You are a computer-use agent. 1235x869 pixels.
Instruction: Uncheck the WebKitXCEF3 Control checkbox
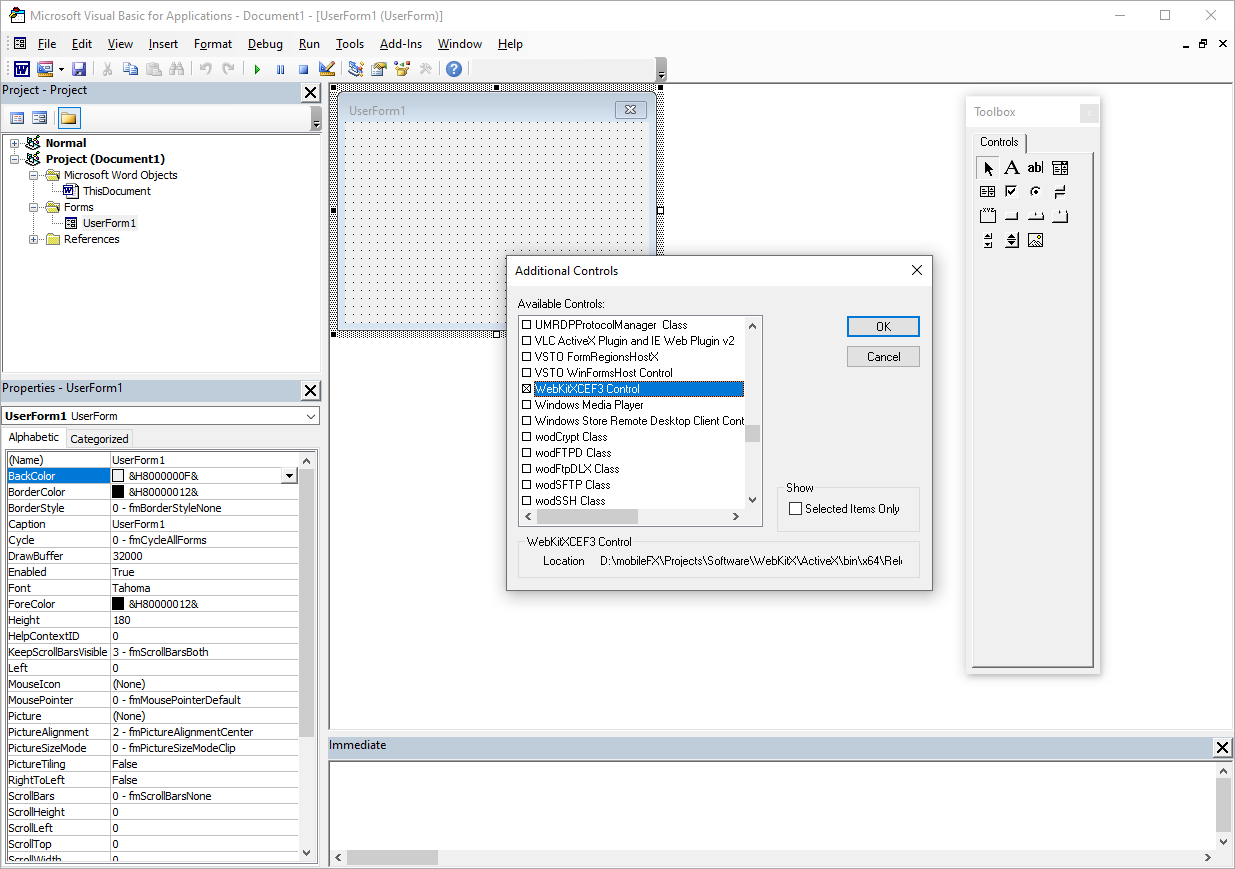tap(527, 389)
